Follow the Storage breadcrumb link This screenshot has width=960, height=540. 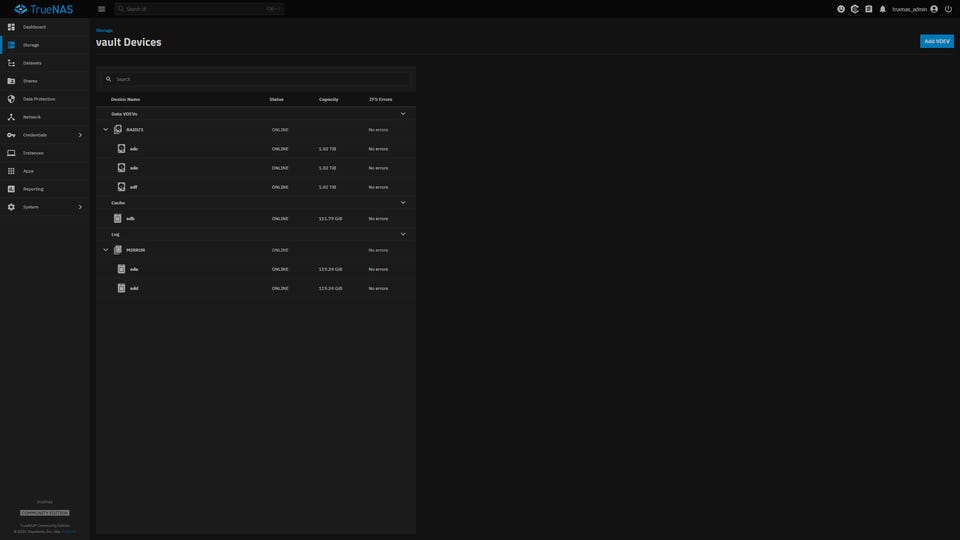tap(104, 30)
